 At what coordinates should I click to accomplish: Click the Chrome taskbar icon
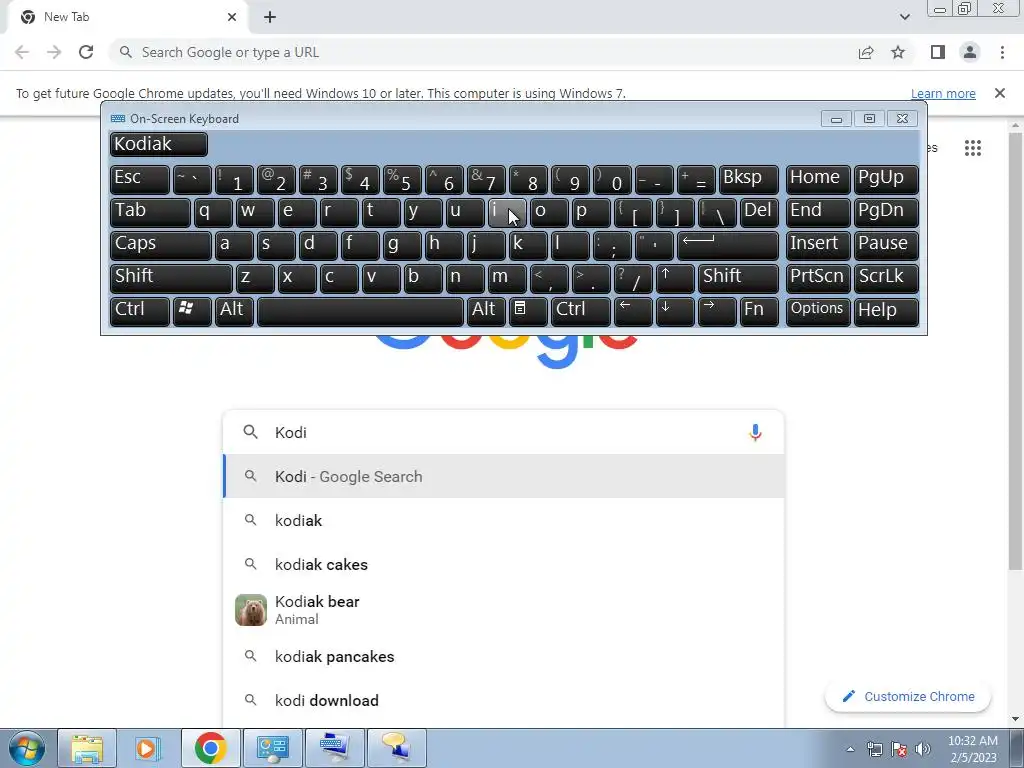tap(210, 748)
